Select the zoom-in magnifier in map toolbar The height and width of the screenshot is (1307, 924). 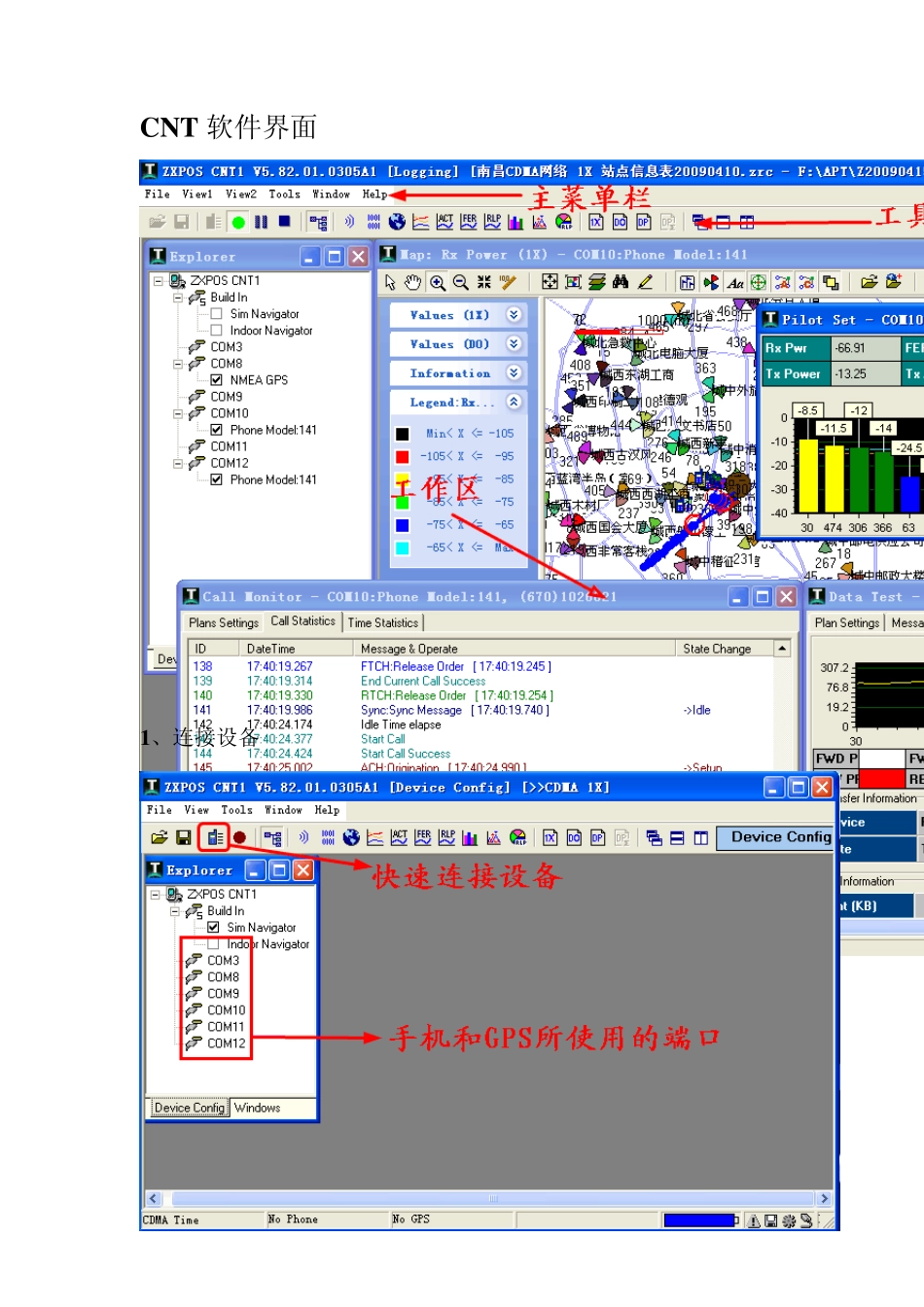[x=438, y=282]
